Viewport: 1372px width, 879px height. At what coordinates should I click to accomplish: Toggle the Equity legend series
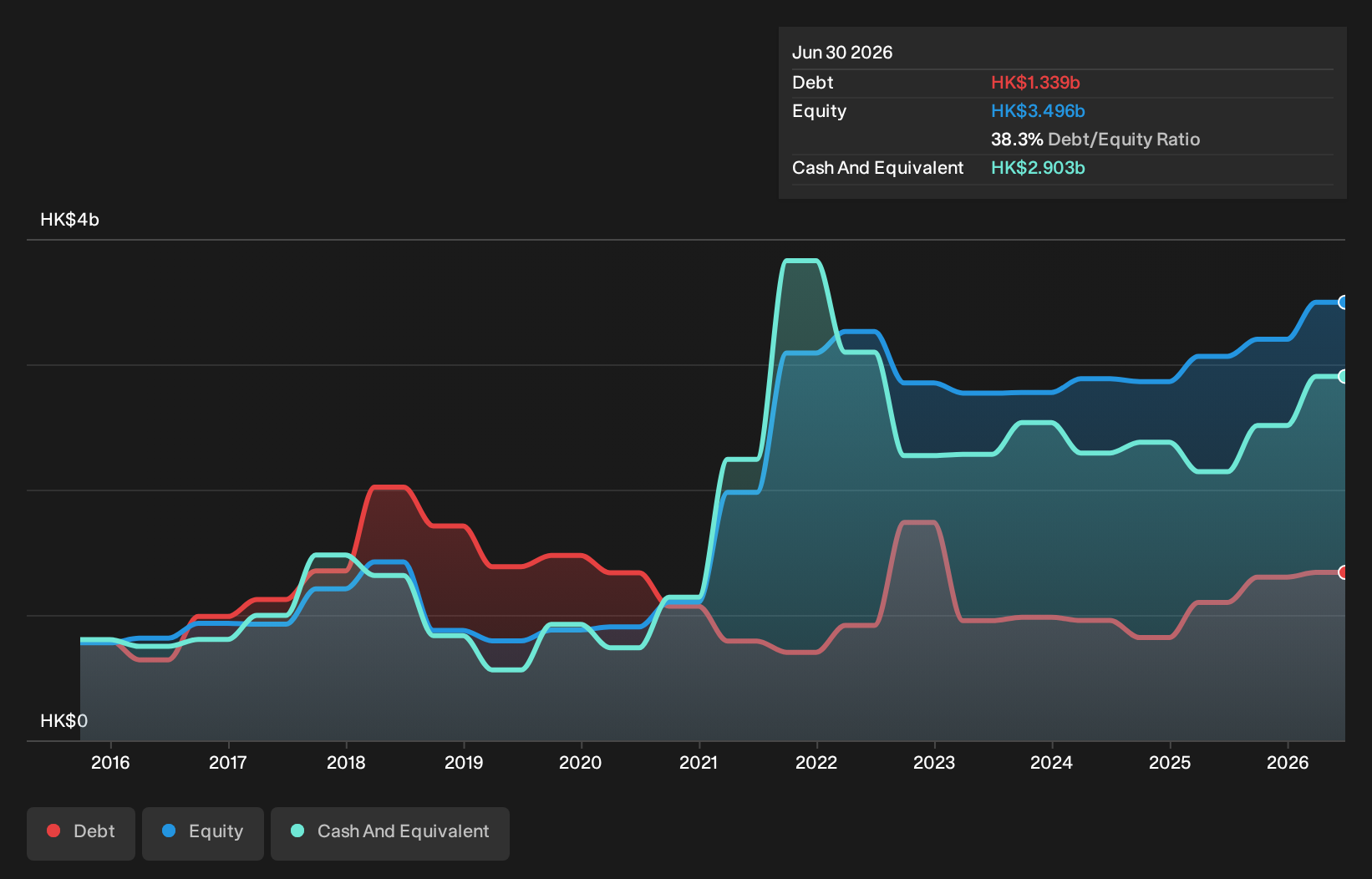coord(203,833)
